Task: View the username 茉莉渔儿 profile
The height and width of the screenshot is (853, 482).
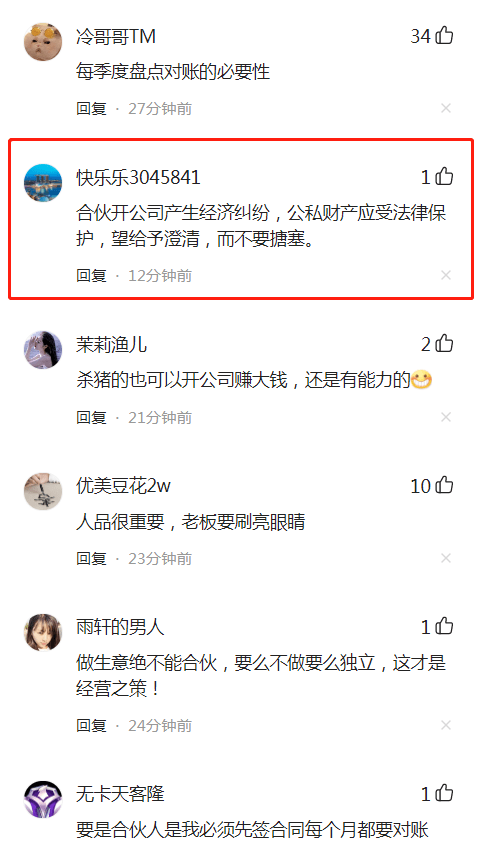Action: pyautogui.click(x=112, y=344)
